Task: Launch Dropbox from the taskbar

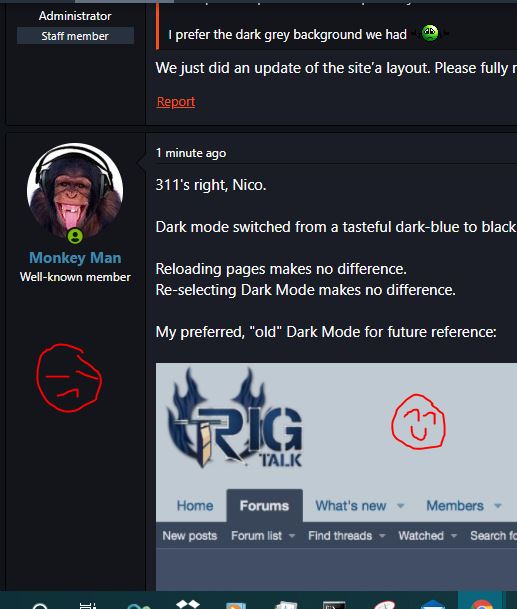Action: point(188,604)
